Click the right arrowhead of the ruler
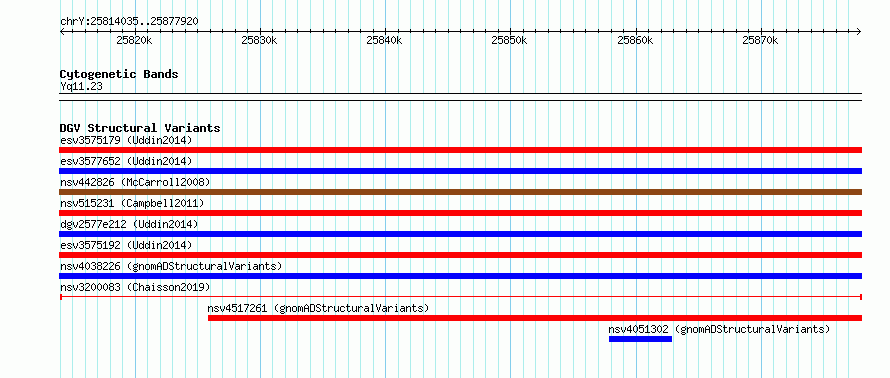 tap(859, 31)
